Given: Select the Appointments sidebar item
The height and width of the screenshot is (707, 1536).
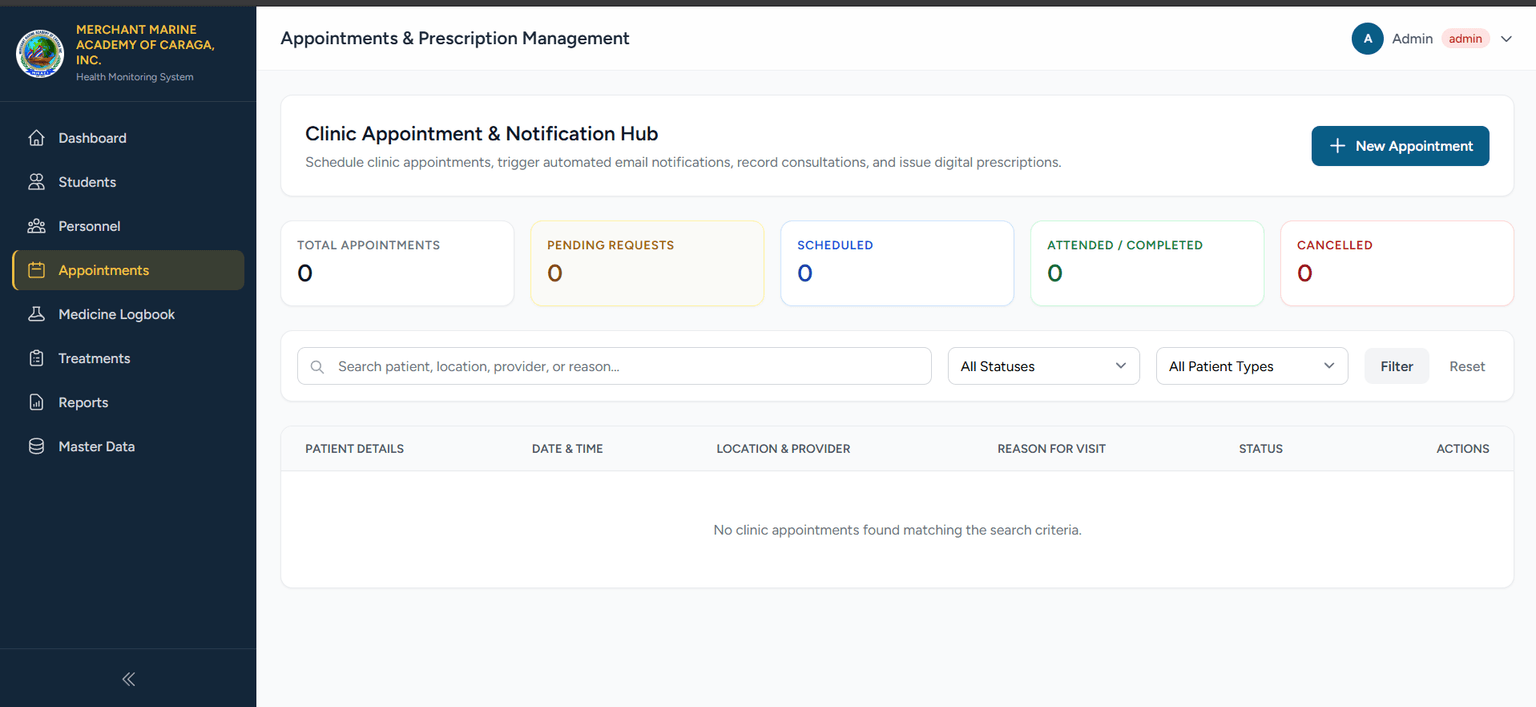Looking at the screenshot, I should coord(128,270).
